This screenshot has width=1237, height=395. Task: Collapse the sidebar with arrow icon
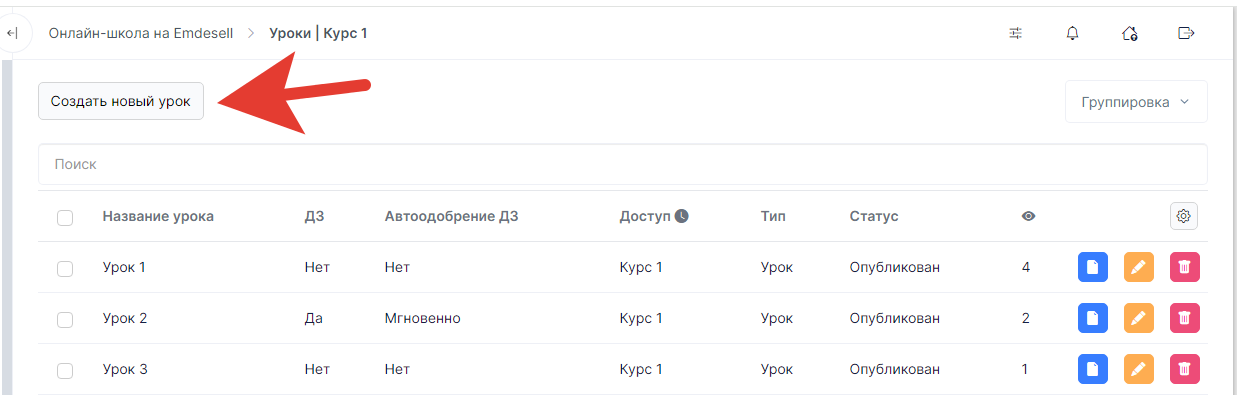click(x=11, y=33)
